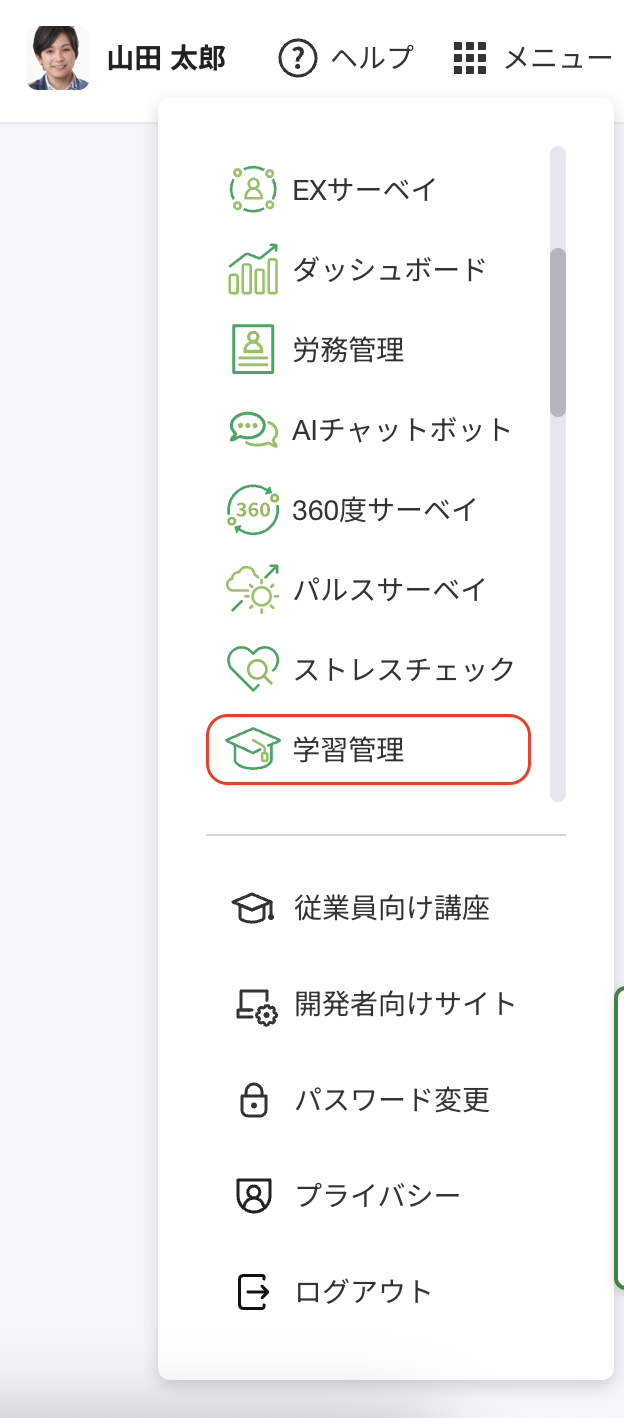The height and width of the screenshot is (1418, 624).
Task: Click the EXサーベイ icon
Action: point(253,189)
